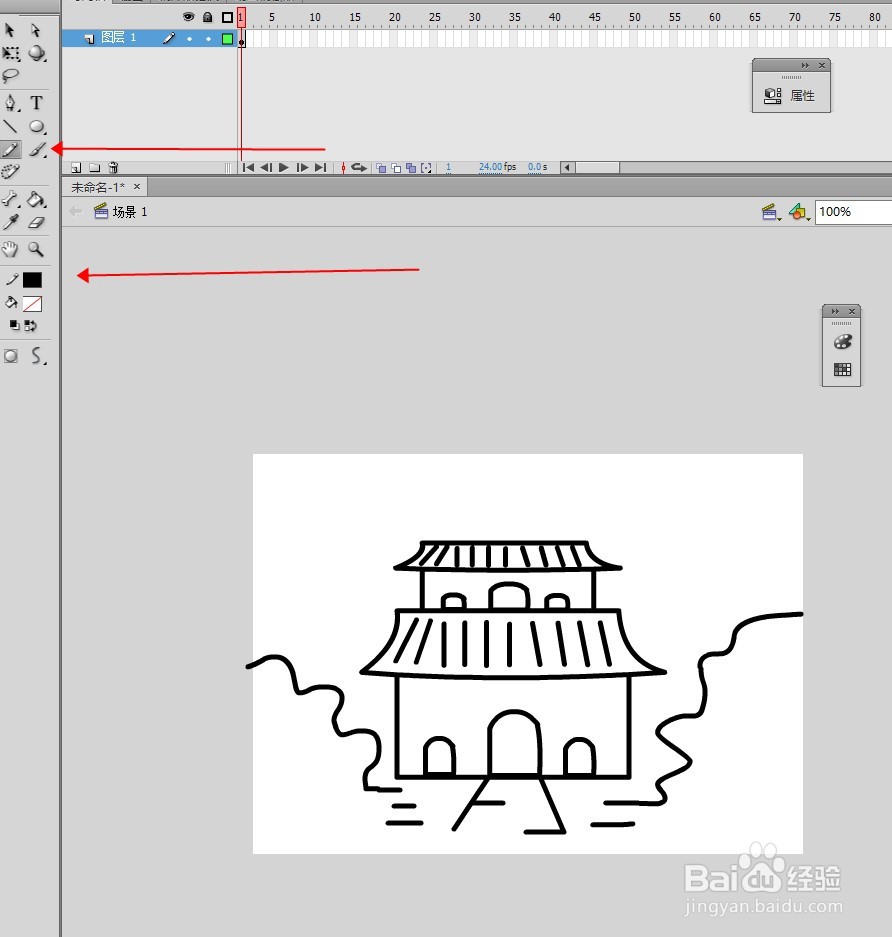Go to 场景 1 breadcrumb

[x=129, y=211]
